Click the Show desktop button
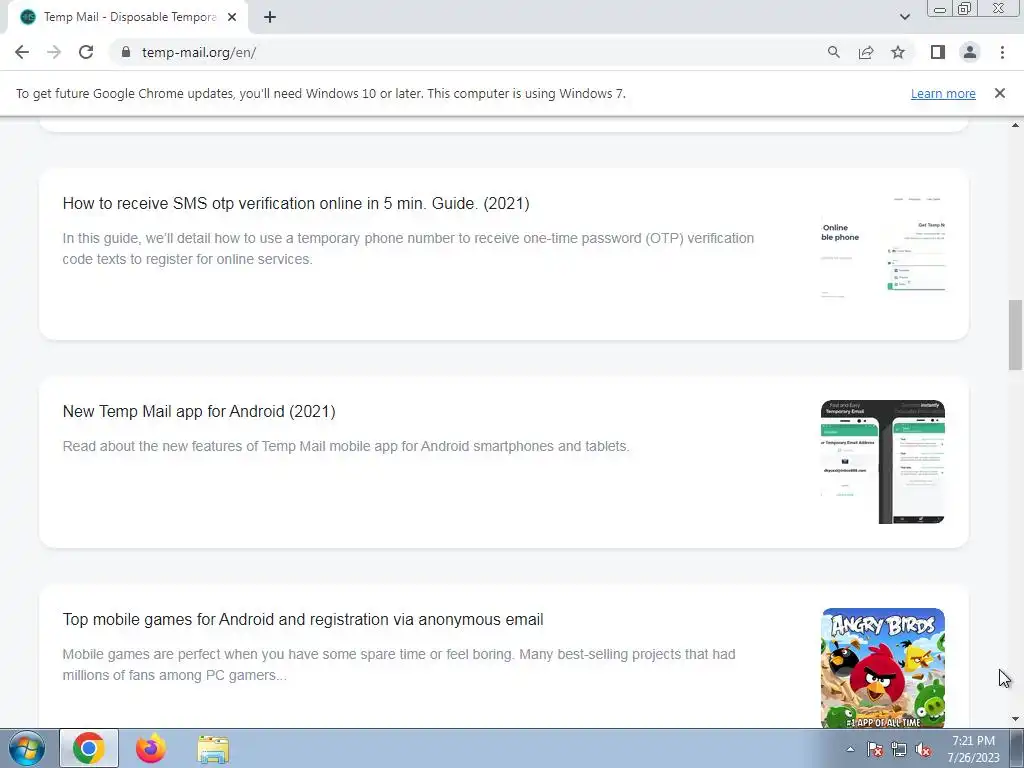 point(1017,748)
